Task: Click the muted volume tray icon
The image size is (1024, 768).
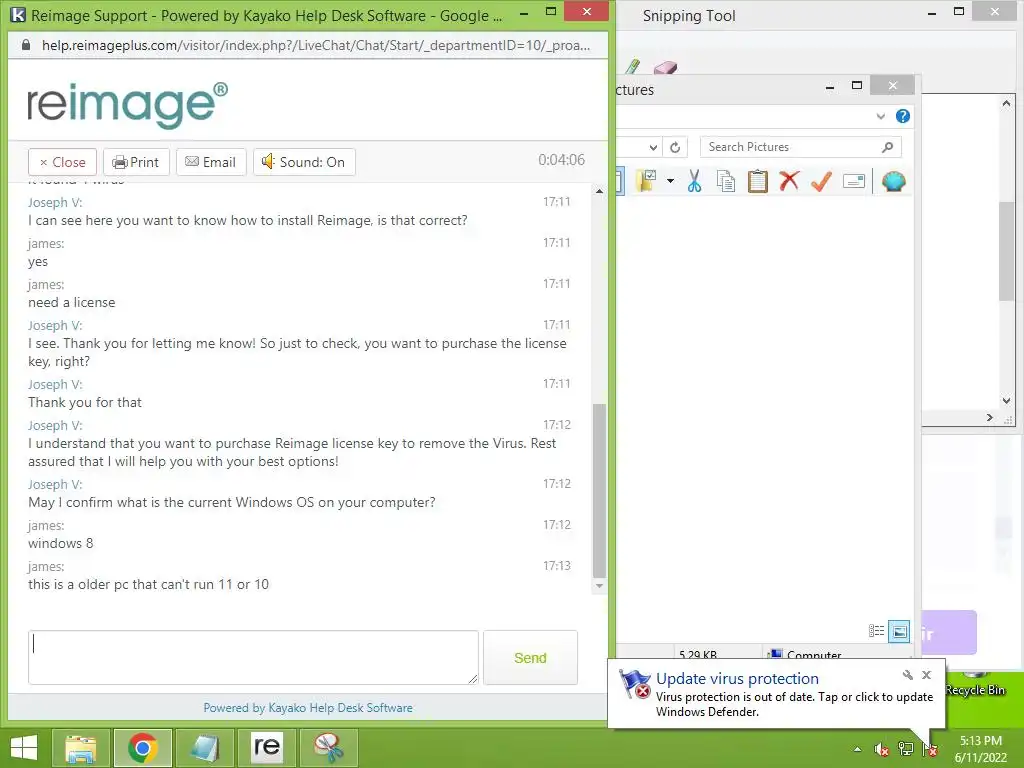Action: coord(881,749)
